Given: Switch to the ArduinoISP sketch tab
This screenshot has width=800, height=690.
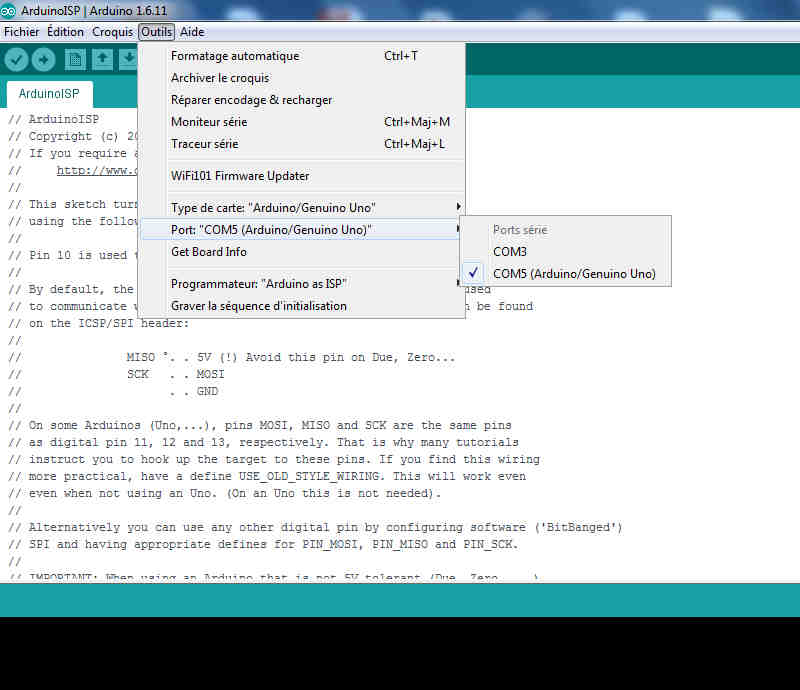Looking at the screenshot, I should click(49, 94).
